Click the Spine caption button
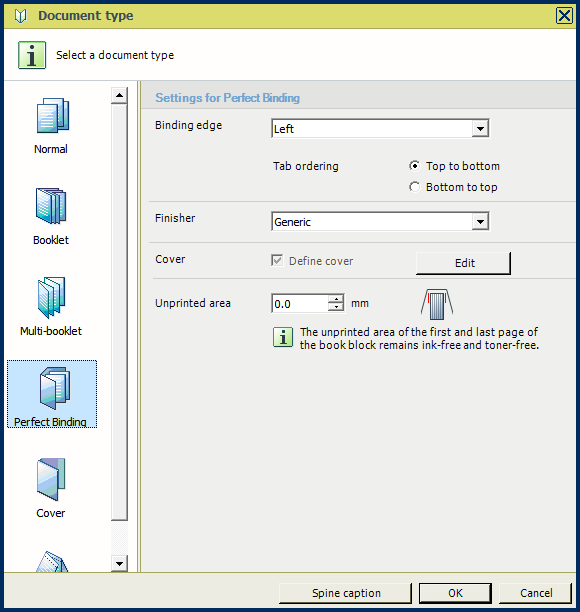The height and width of the screenshot is (612, 580). (345, 593)
